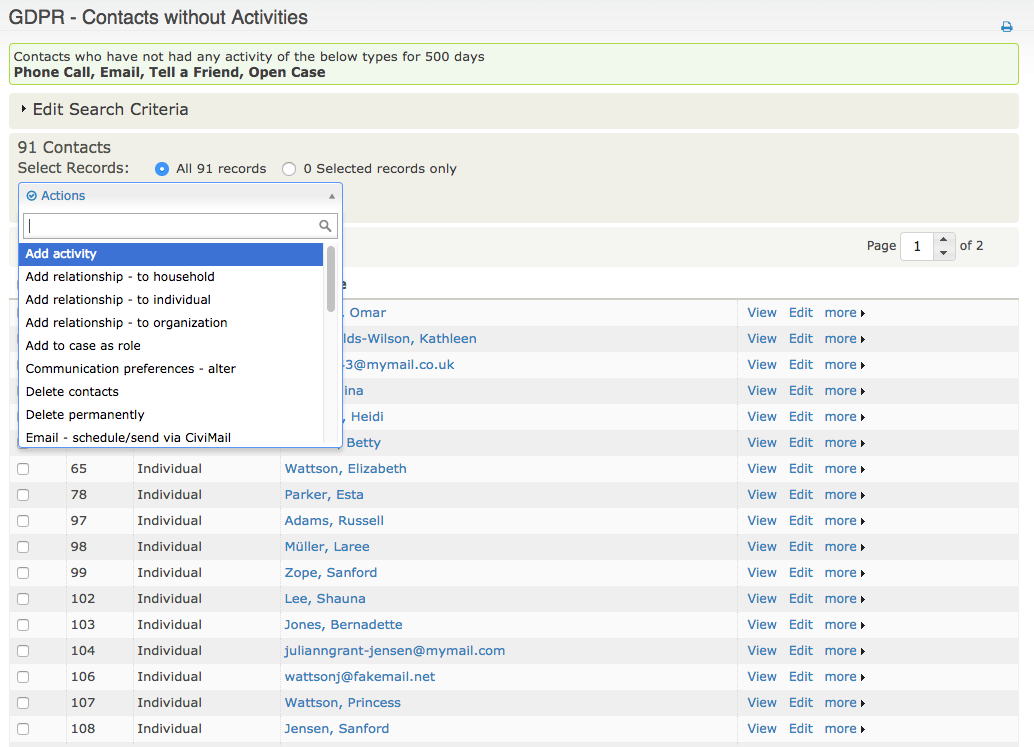
Task: Click the Actions check-circle icon
Action: click(x=31, y=196)
